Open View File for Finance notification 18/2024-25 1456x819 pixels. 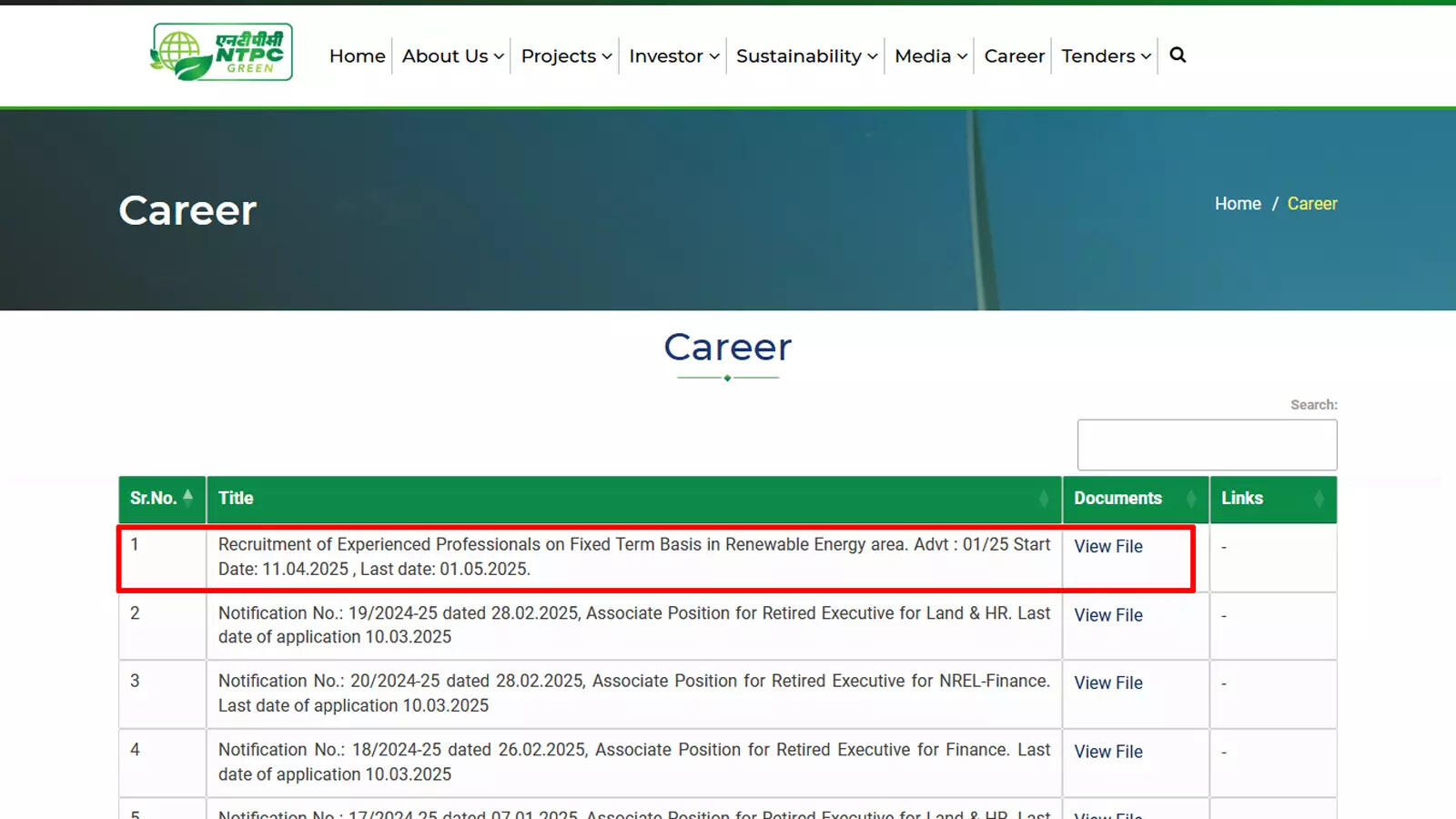point(1108,752)
